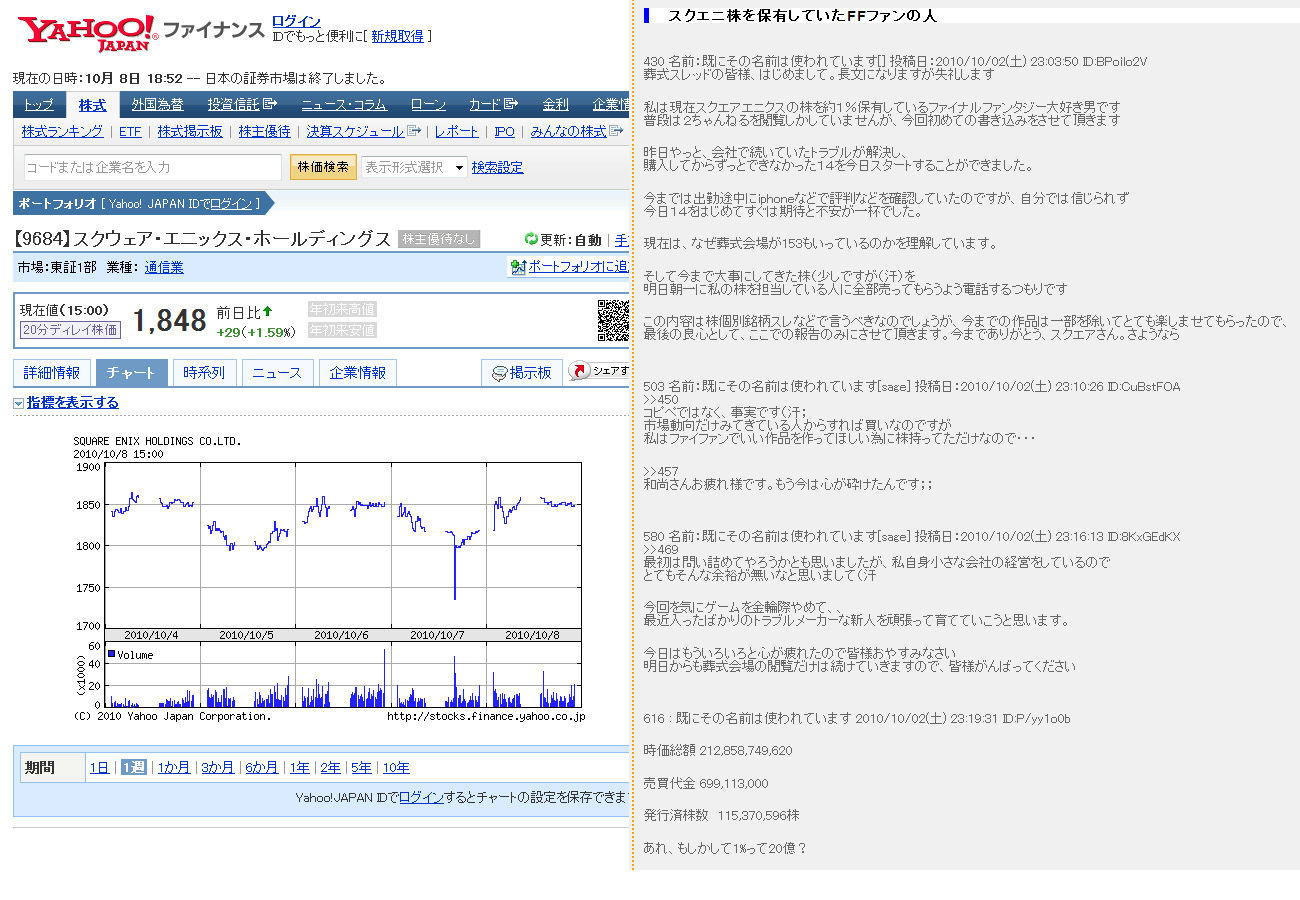Image resolution: width=1300 pixels, height=900 pixels.
Task: Click the Yahoo! JAPAN logo
Action: pos(87,33)
